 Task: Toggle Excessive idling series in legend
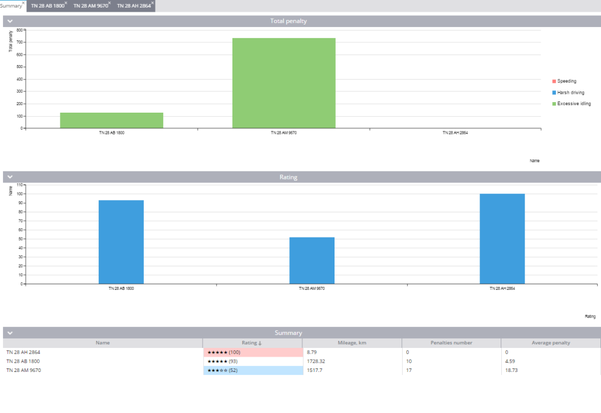click(573, 103)
